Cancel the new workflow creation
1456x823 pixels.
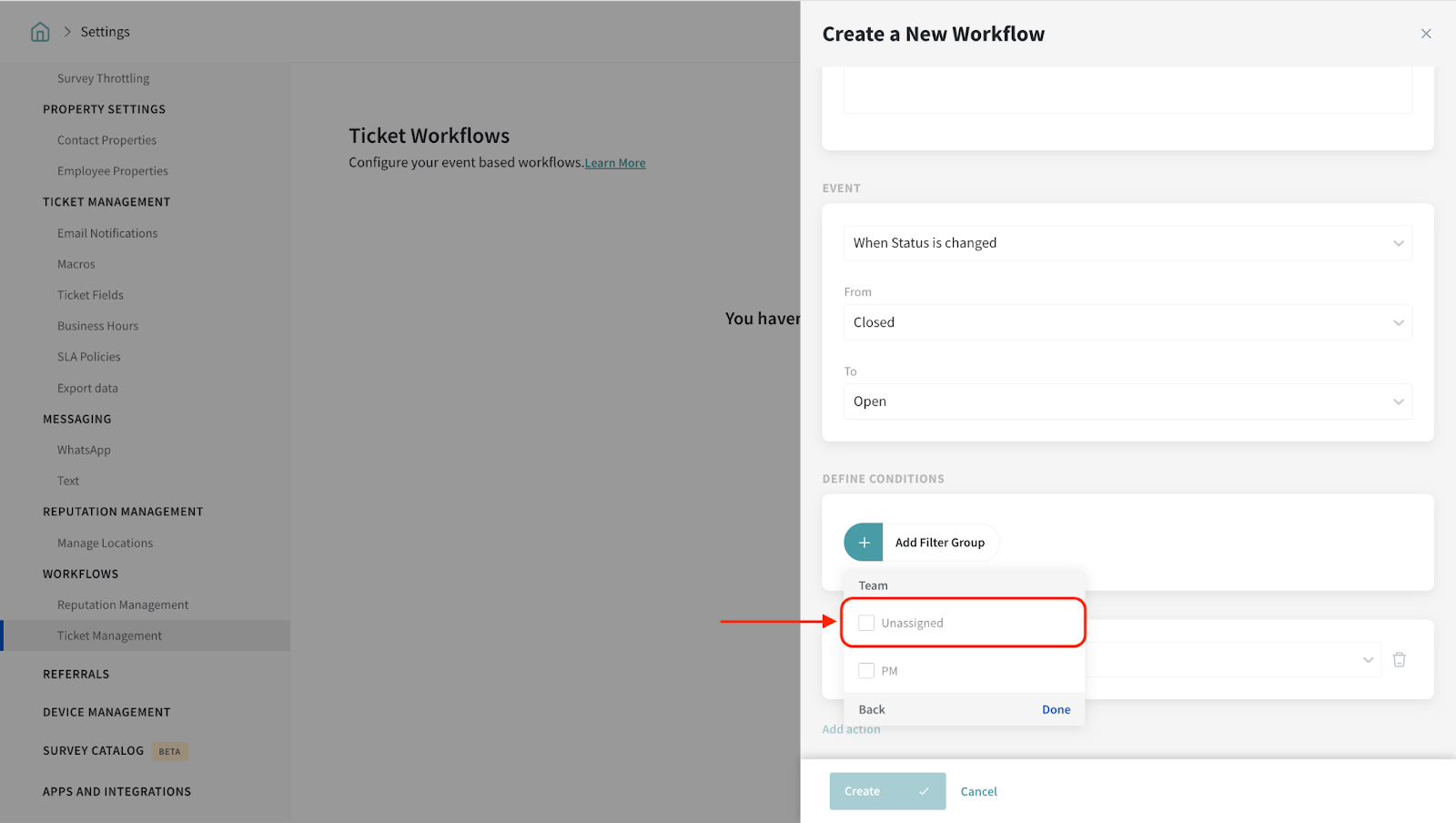978,792
